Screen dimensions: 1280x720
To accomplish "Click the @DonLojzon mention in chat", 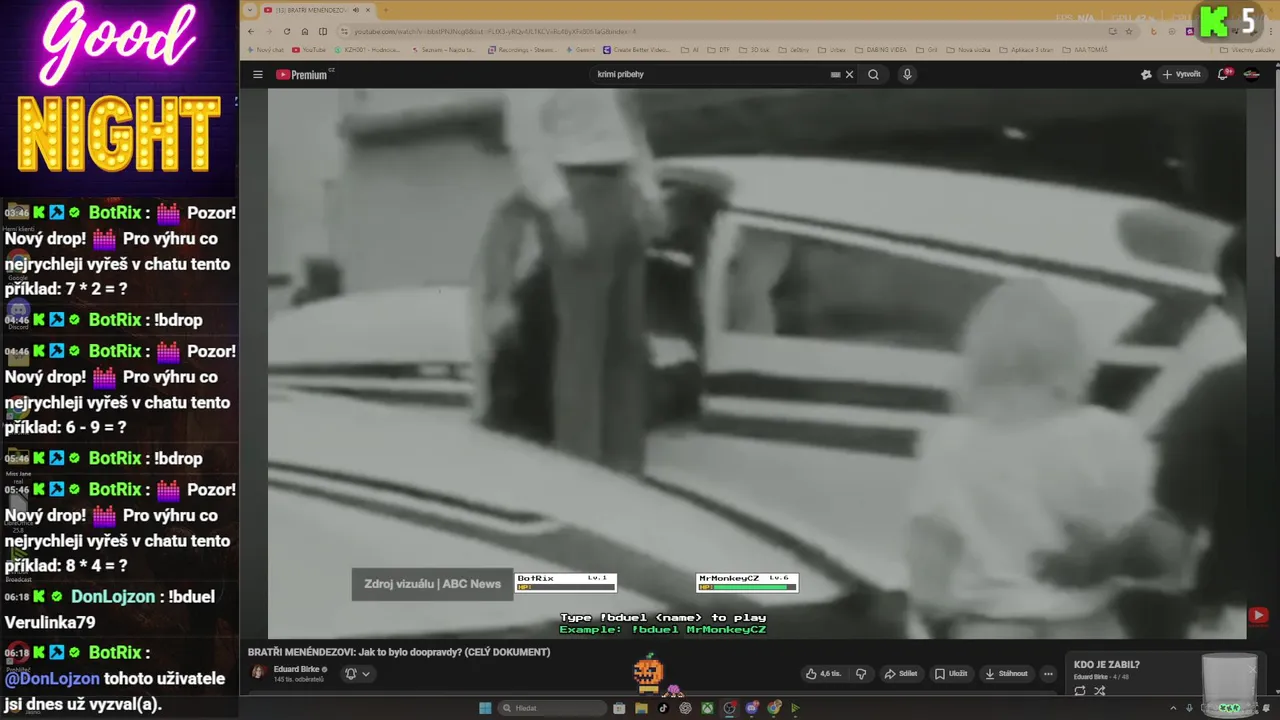I will 52,678.
